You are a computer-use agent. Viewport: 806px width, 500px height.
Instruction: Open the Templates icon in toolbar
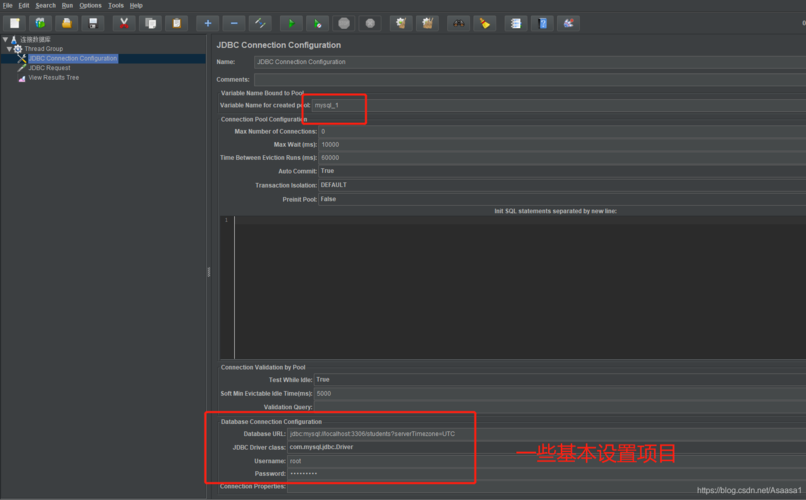tap(40, 23)
